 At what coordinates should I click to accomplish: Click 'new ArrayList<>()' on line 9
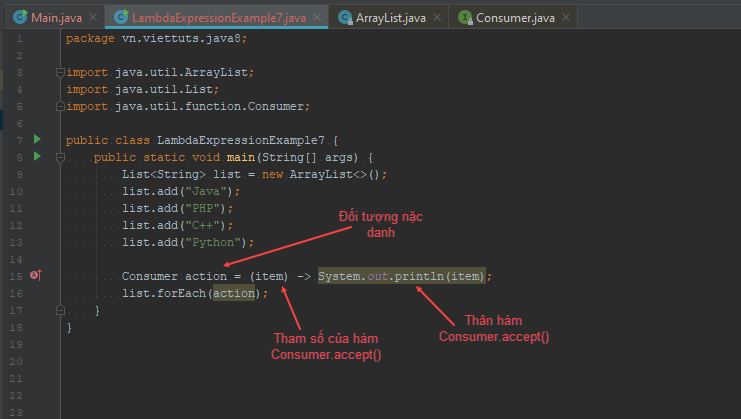(321, 174)
